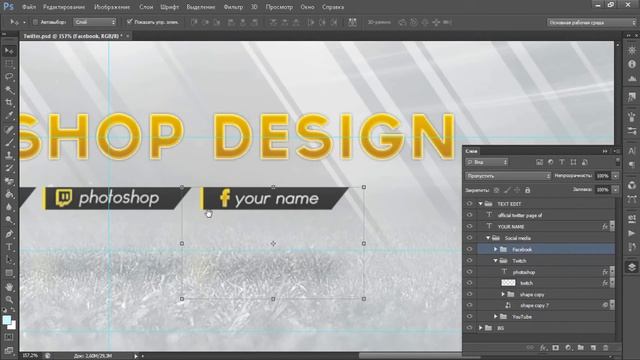
Task: Hide the Facebook group
Action: [469, 249]
